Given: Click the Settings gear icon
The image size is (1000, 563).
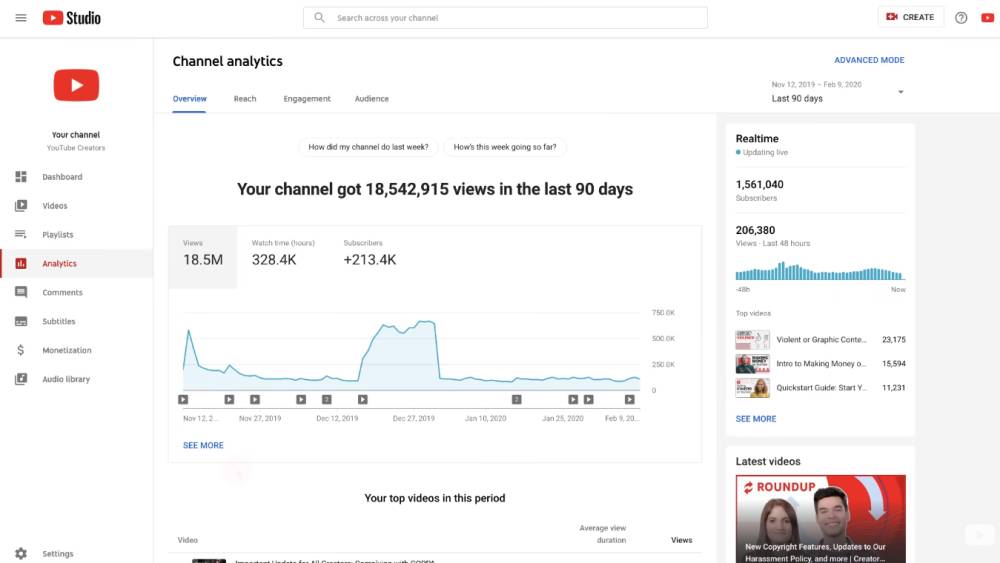Looking at the screenshot, I should pyautogui.click(x=21, y=553).
